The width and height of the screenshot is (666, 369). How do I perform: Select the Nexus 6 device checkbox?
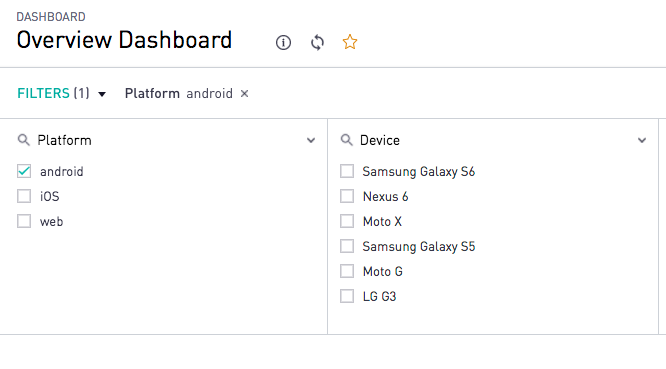click(x=347, y=196)
